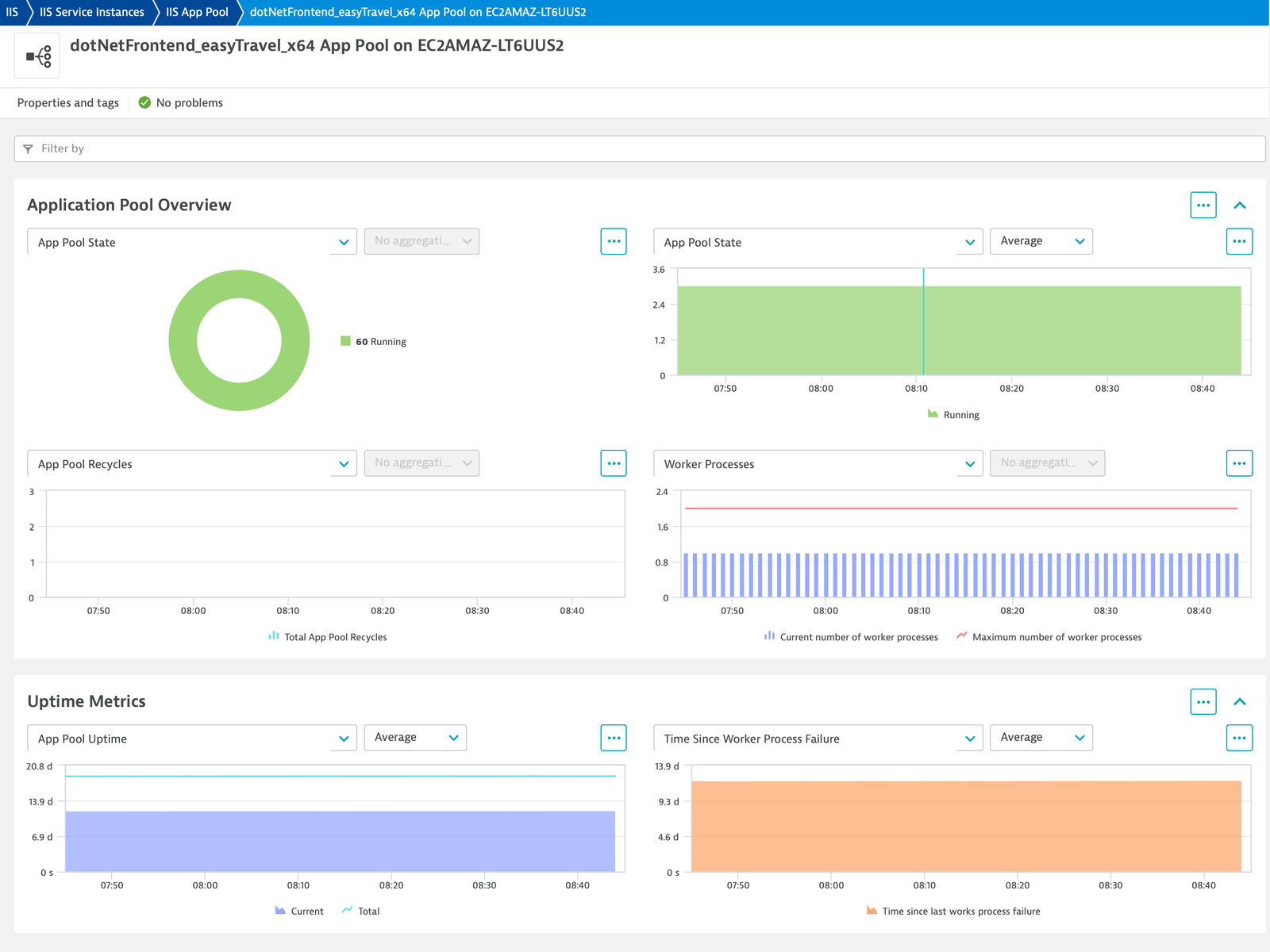Open Average dropdown for Worker Process Failure chart
Image resolution: width=1270 pixels, height=952 pixels.
1041,738
